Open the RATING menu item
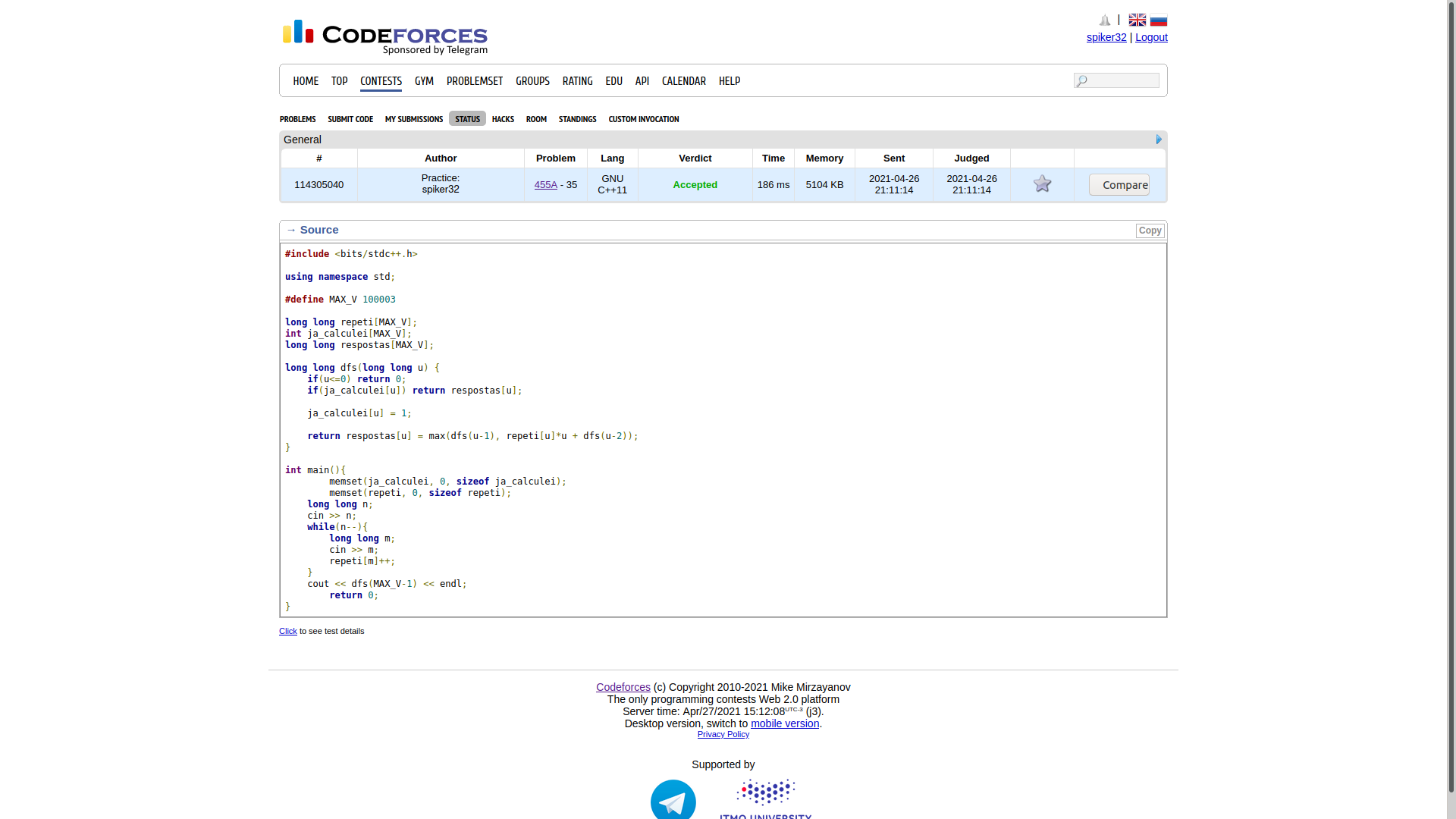Viewport: 1456px width, 819px height. pyautogui.click(x=577, y=81)
